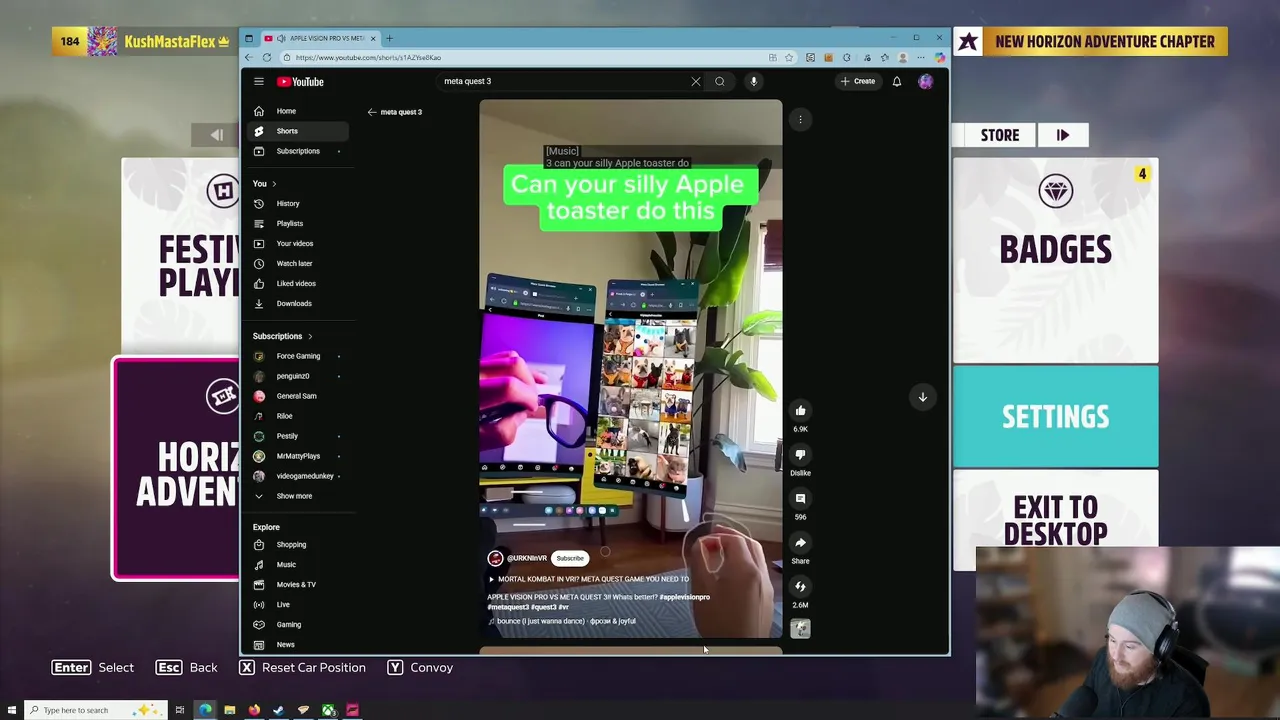Open File Explorer from the taskbar
This screenshot has width=1280, height=720.
[x=230, y=710]
